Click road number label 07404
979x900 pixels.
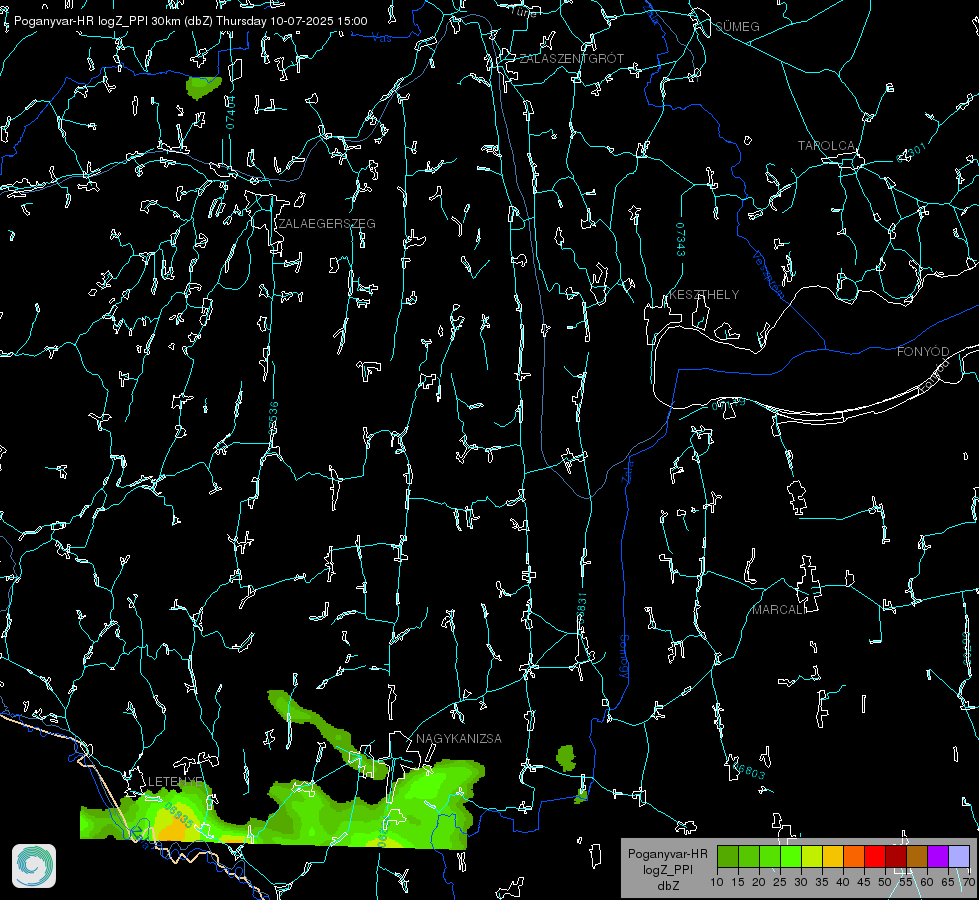(230, 113)
